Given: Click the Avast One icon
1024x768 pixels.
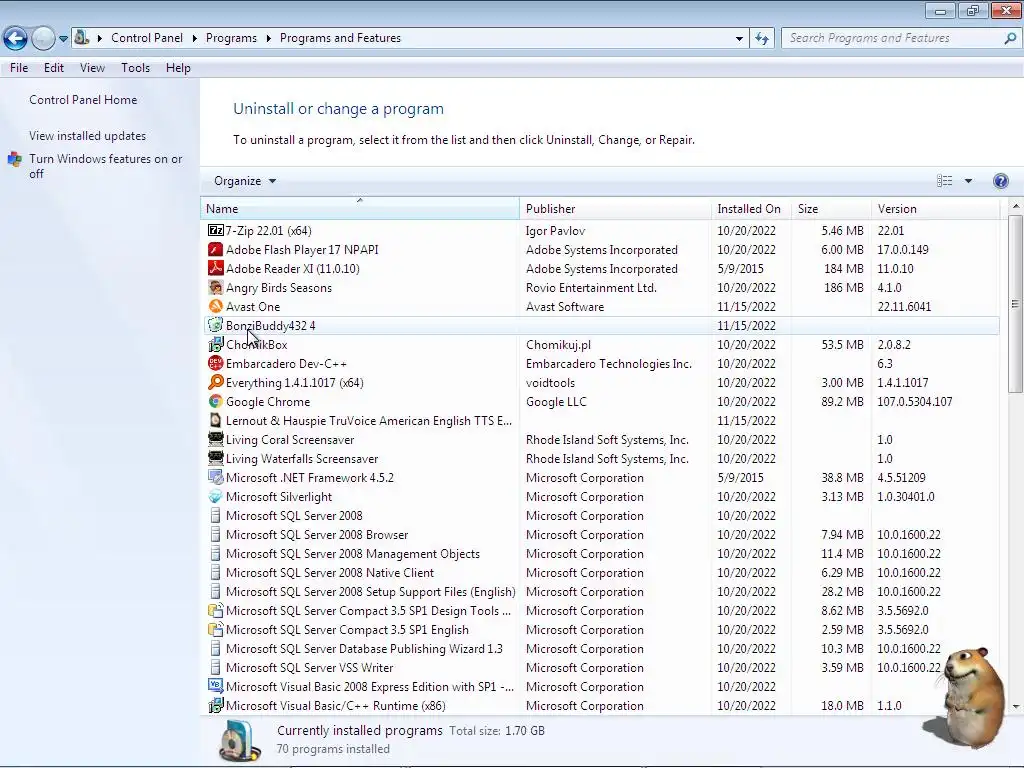Looking at the screenshot, I should (216, 306).
